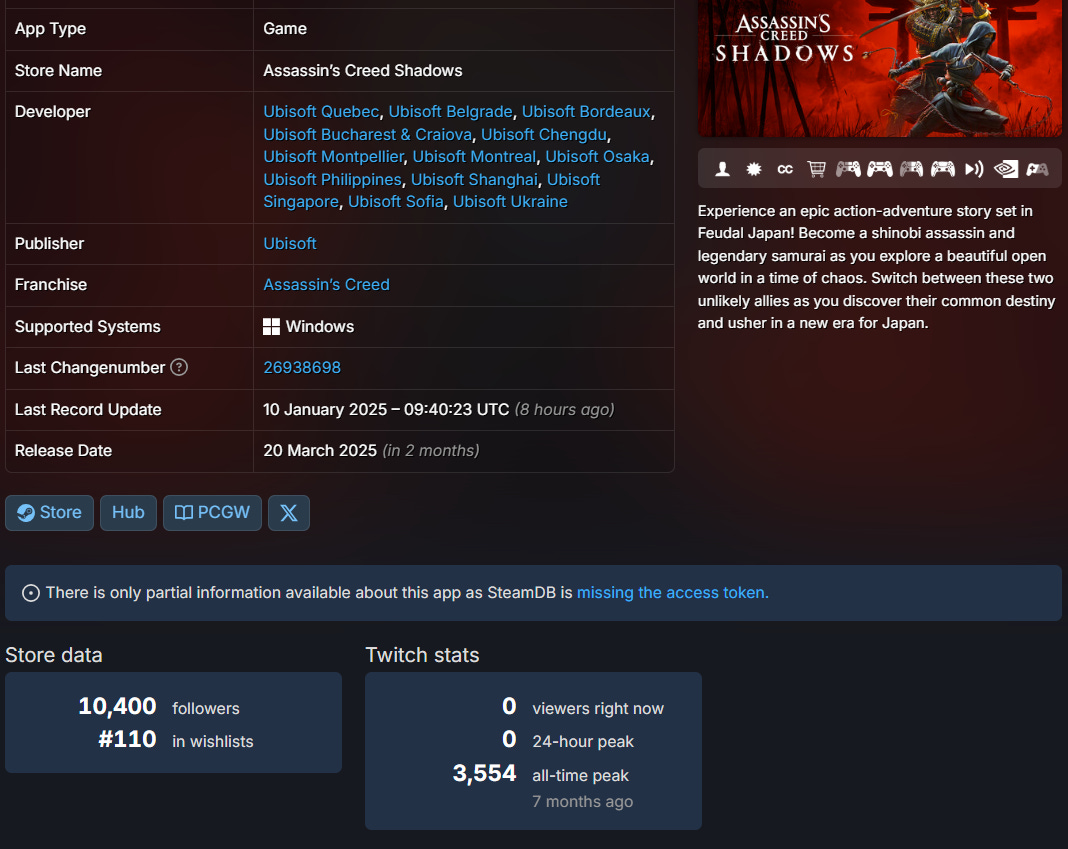Viewport: 1068px width, 849px height.
Task: Open the X social button
Action: coord(289,512)
